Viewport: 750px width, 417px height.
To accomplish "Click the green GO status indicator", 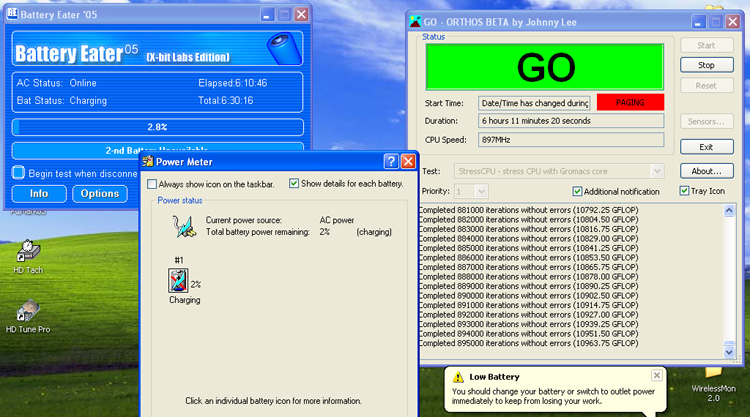I will pos(544,67).
